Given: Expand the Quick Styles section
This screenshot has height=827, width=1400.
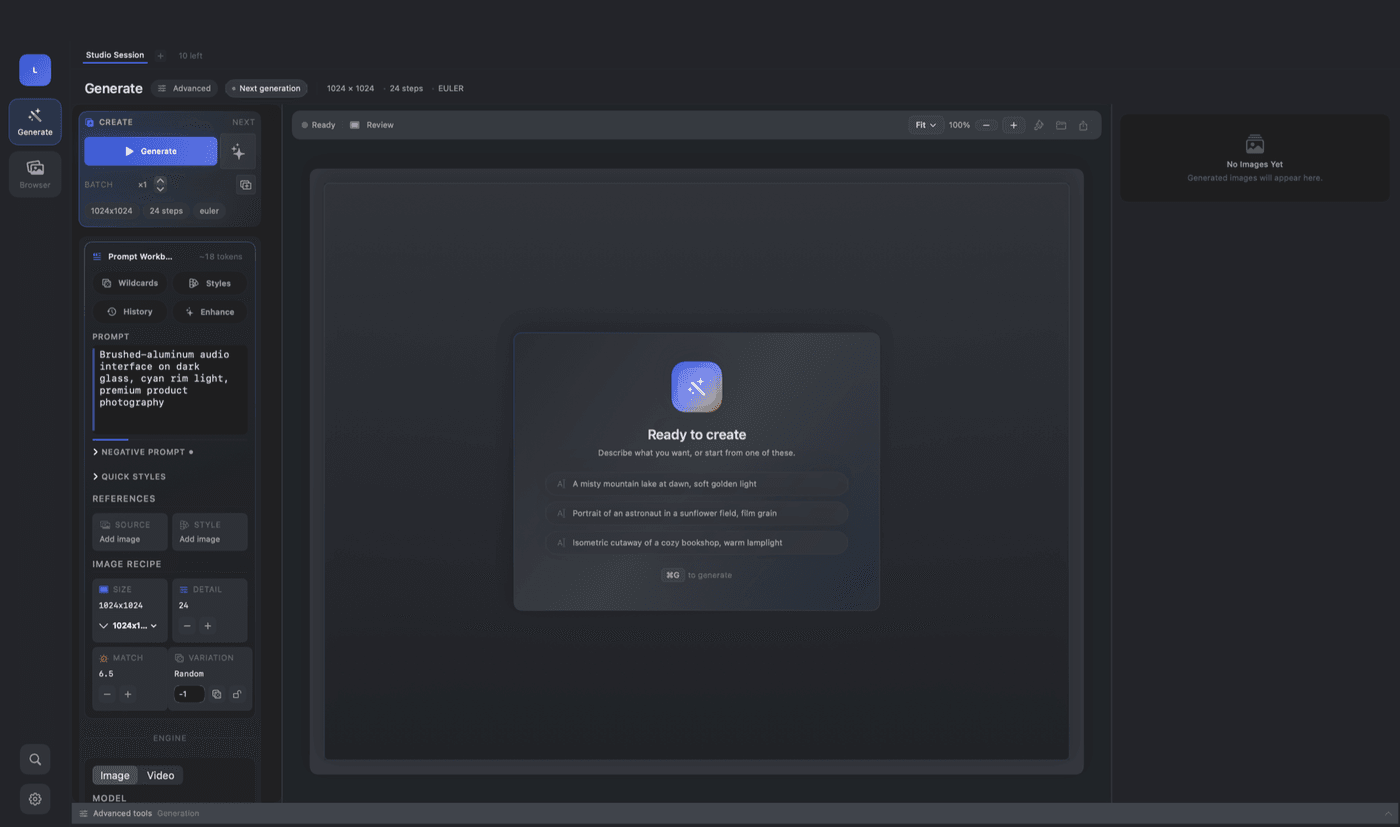Looking at the screenshot, I should coord(130,477).
